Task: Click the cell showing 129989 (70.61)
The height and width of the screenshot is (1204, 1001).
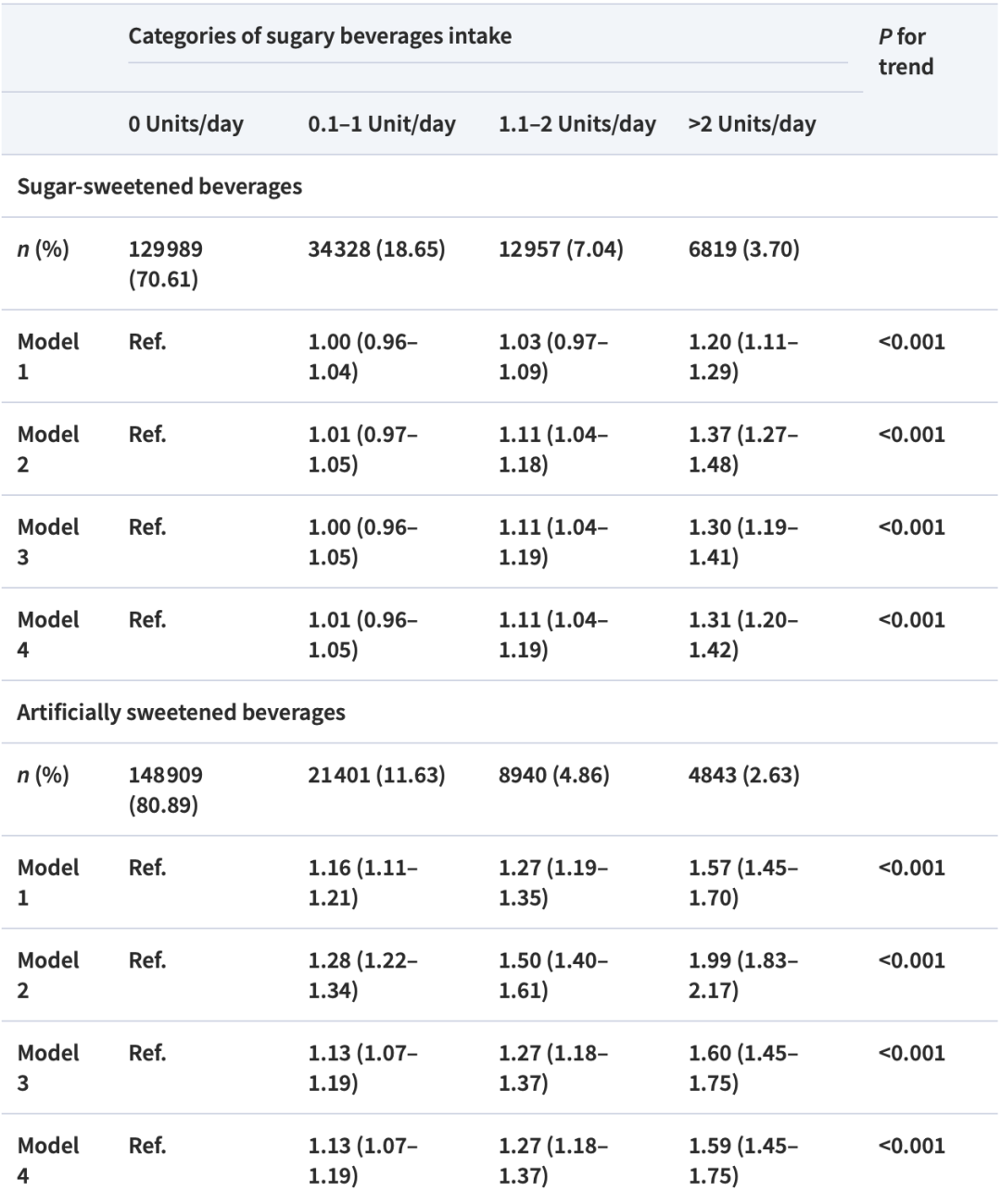Action: pos(165,263)
